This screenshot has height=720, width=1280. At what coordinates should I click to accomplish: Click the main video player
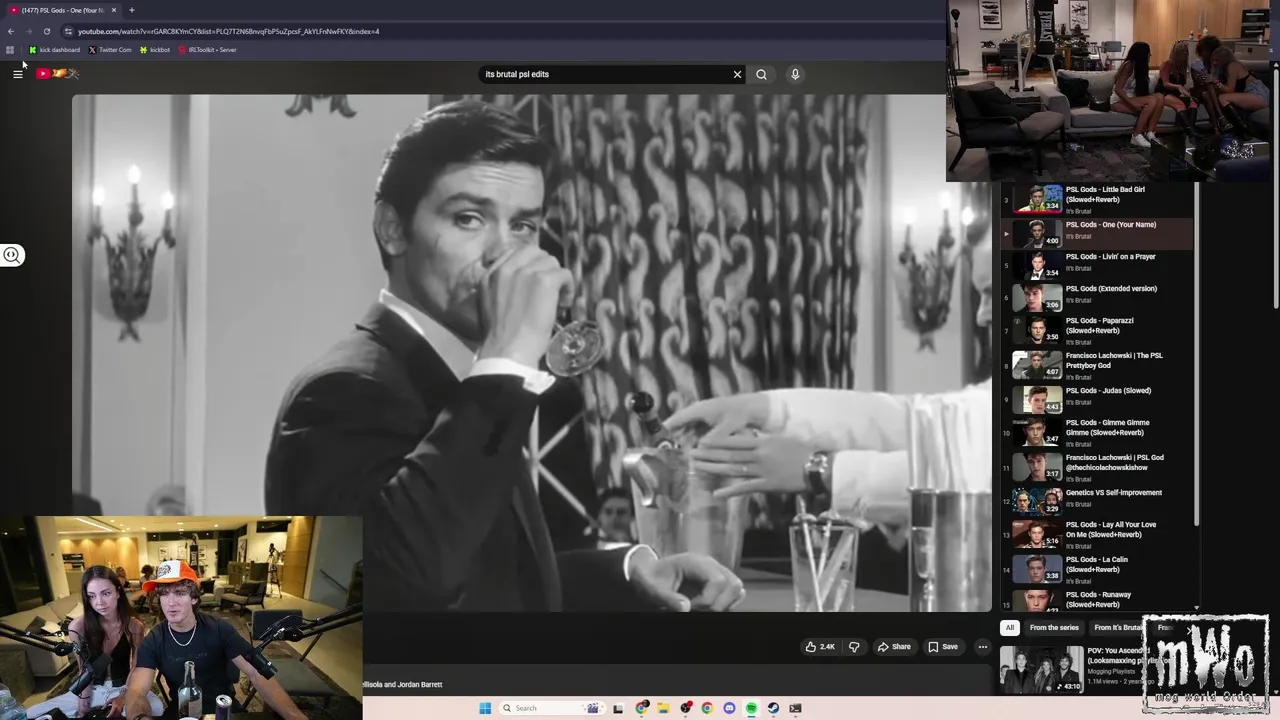coord(531,352)
